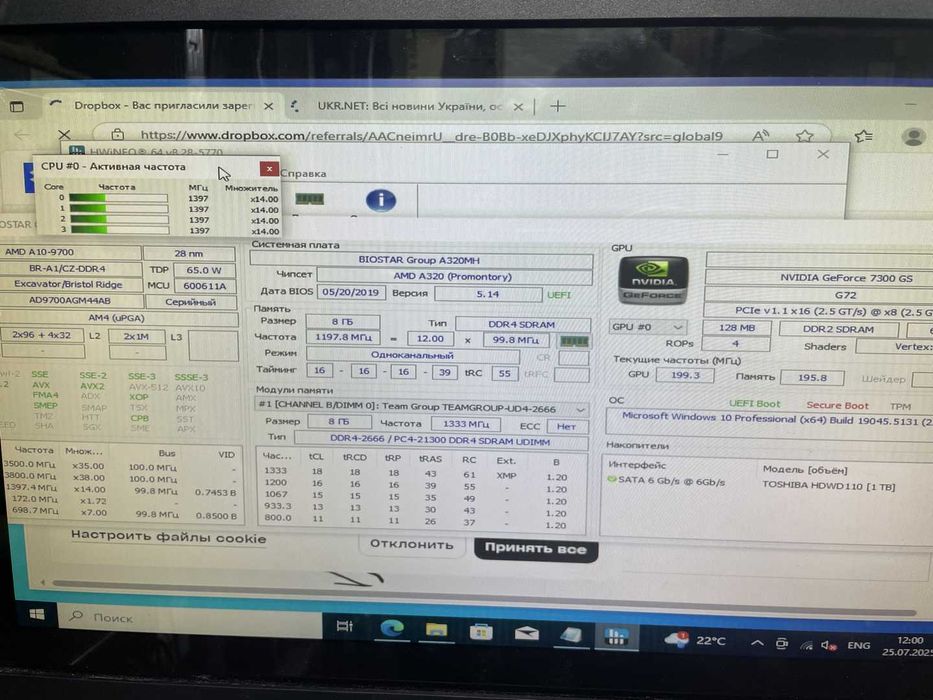Stop loading the page in Edge
The image size is (933, 700).
click(x=64, y=135)
